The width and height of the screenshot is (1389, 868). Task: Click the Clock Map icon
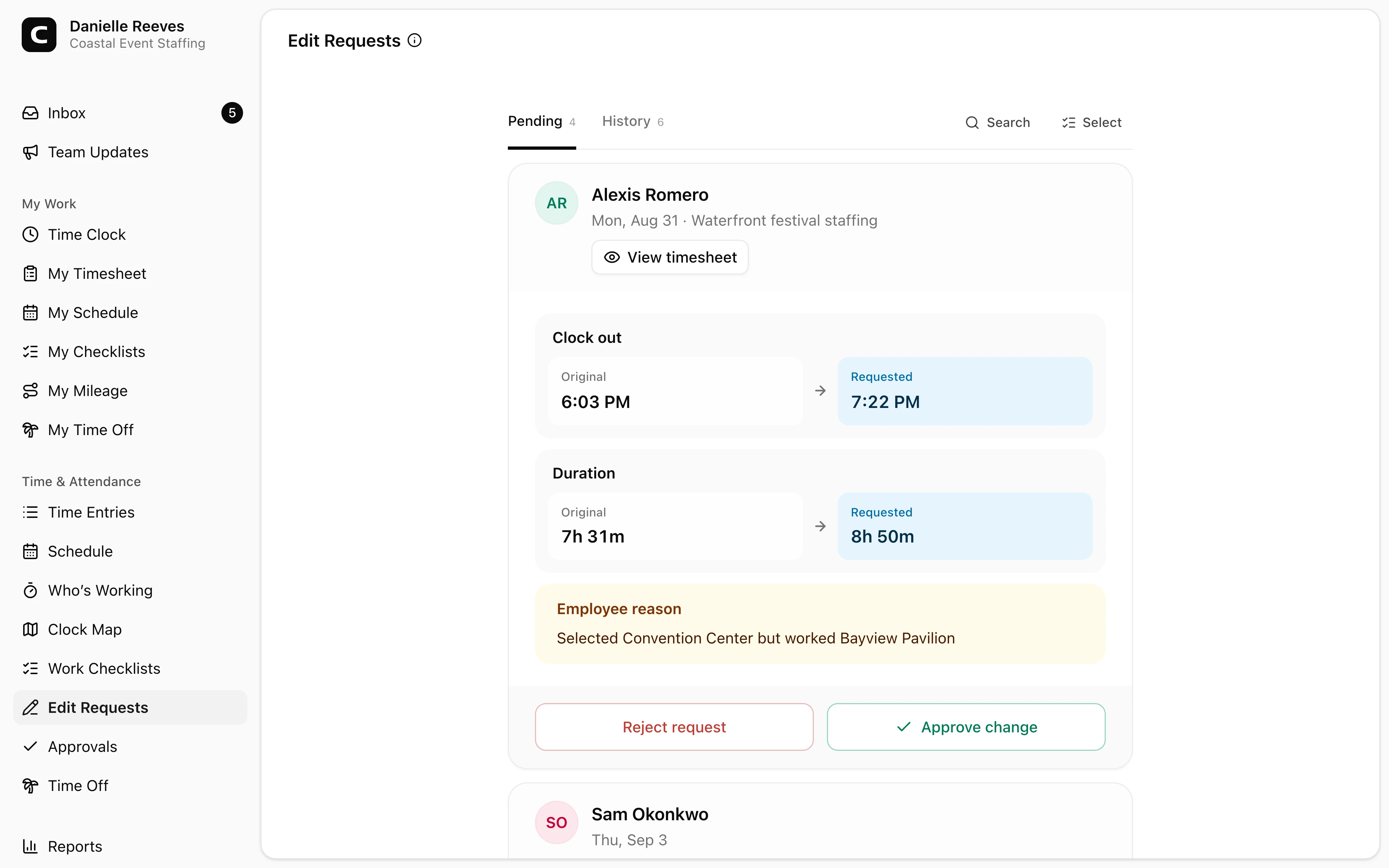(30, 630)
